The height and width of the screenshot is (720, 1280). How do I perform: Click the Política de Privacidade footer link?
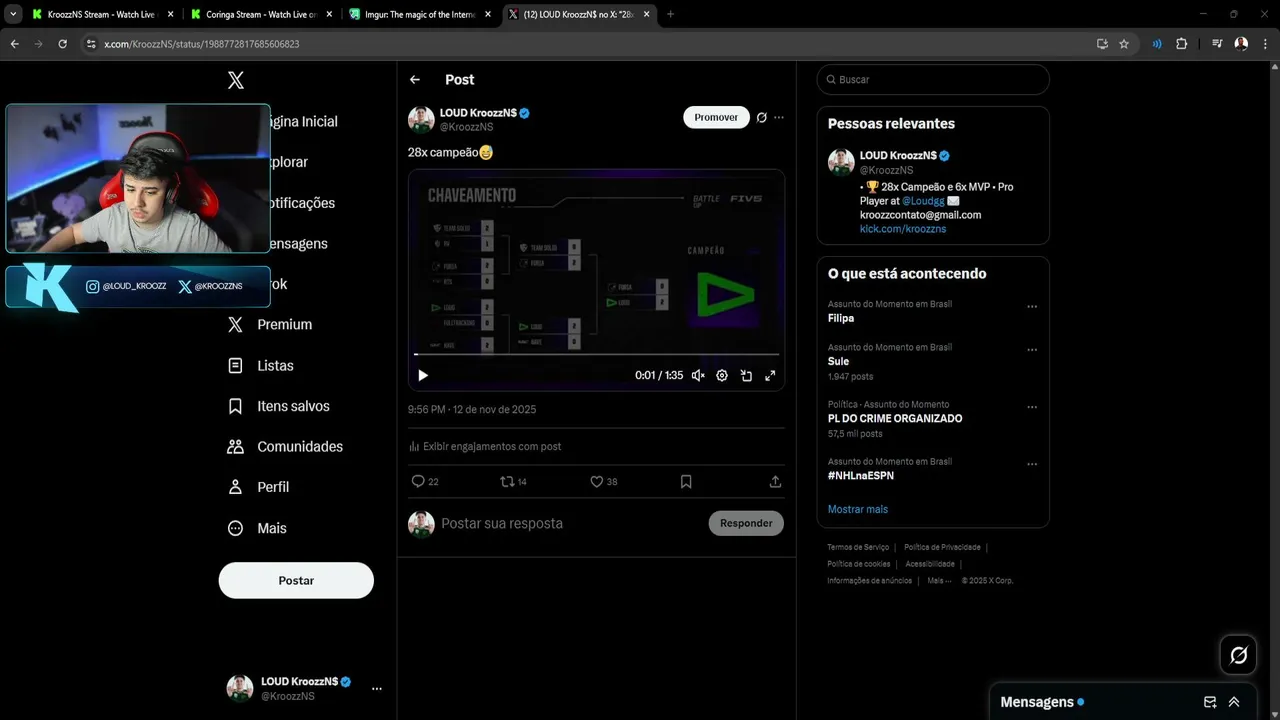click(942, 547)
